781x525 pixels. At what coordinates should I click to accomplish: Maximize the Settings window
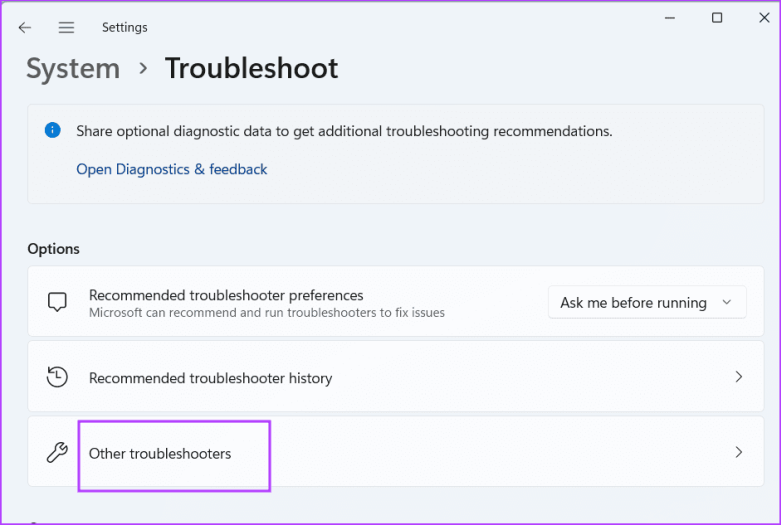click(x=717, y=19)
